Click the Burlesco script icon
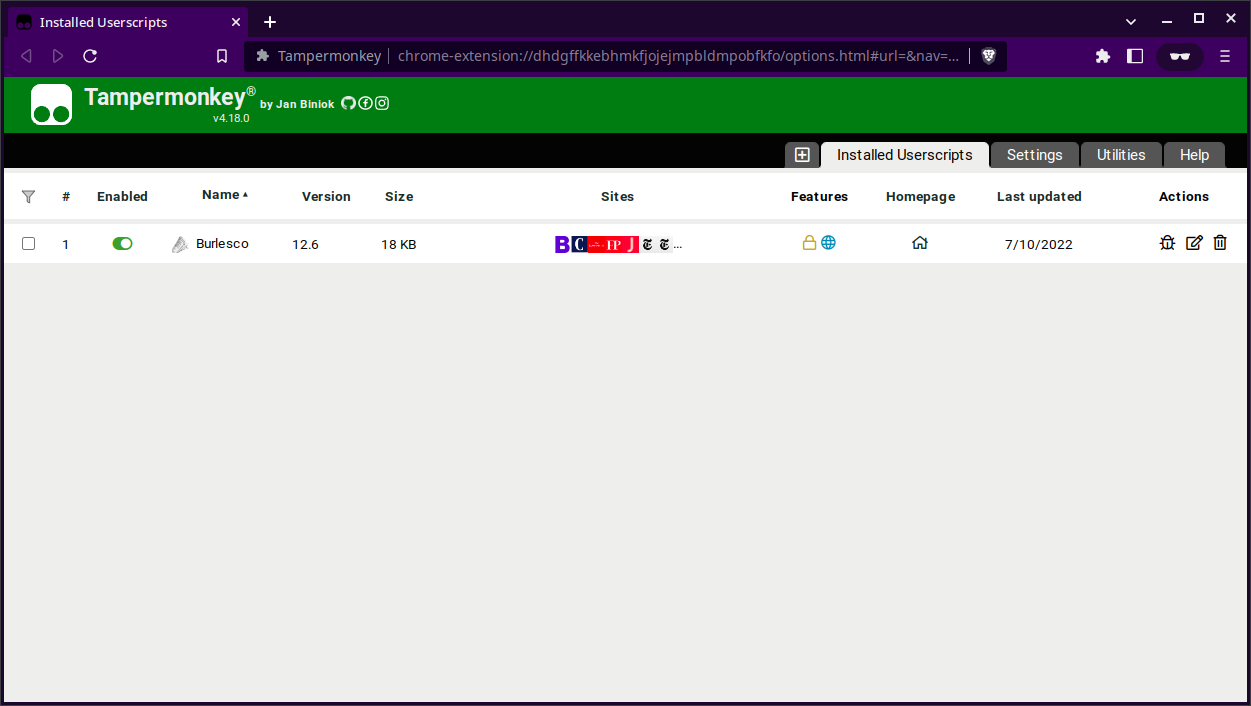Image resolution: width=1251 pixels, height=706 pixels. (180, 244)
